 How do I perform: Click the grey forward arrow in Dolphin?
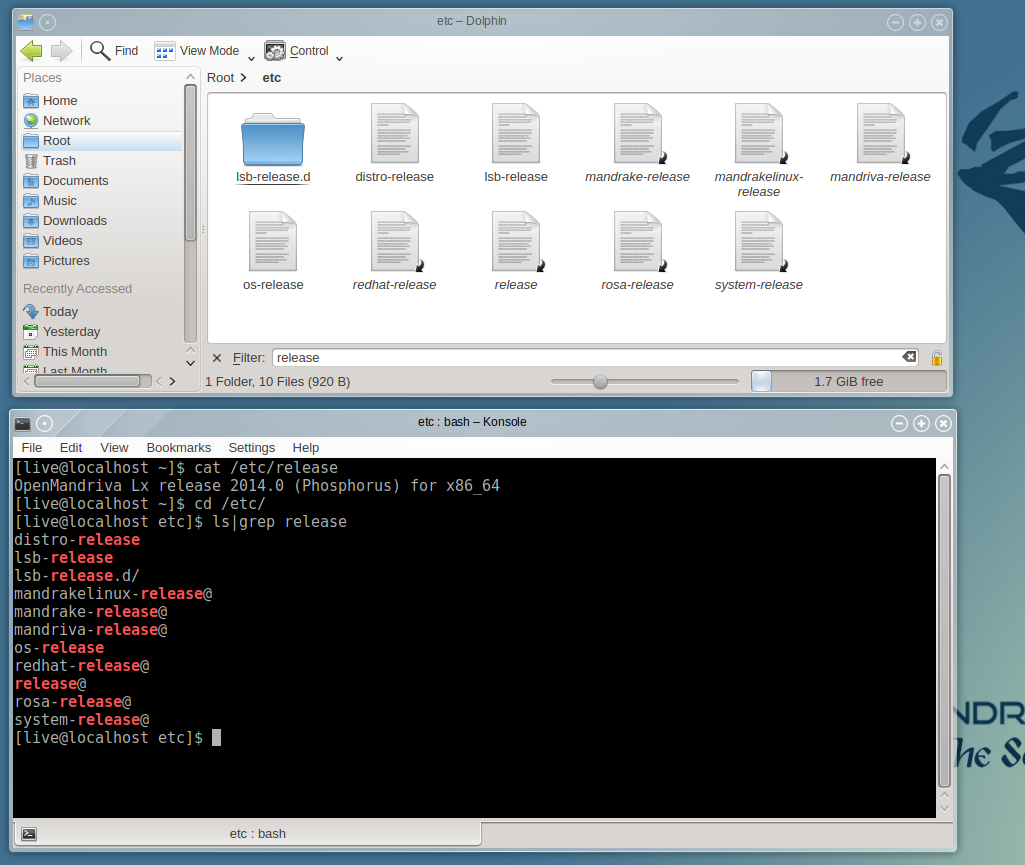click(61, 50)
